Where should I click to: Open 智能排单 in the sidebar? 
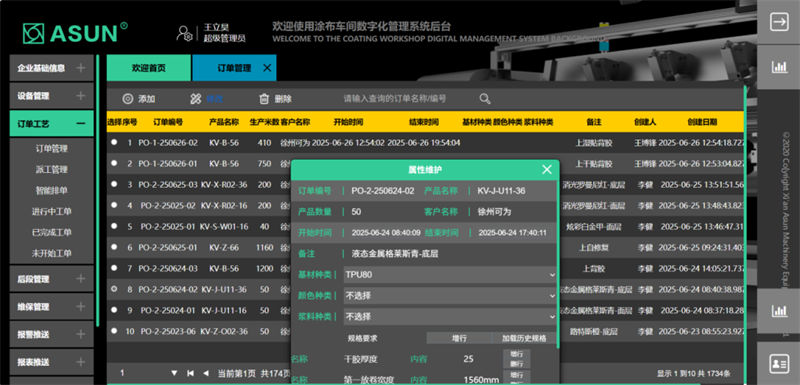click(52, 190)
